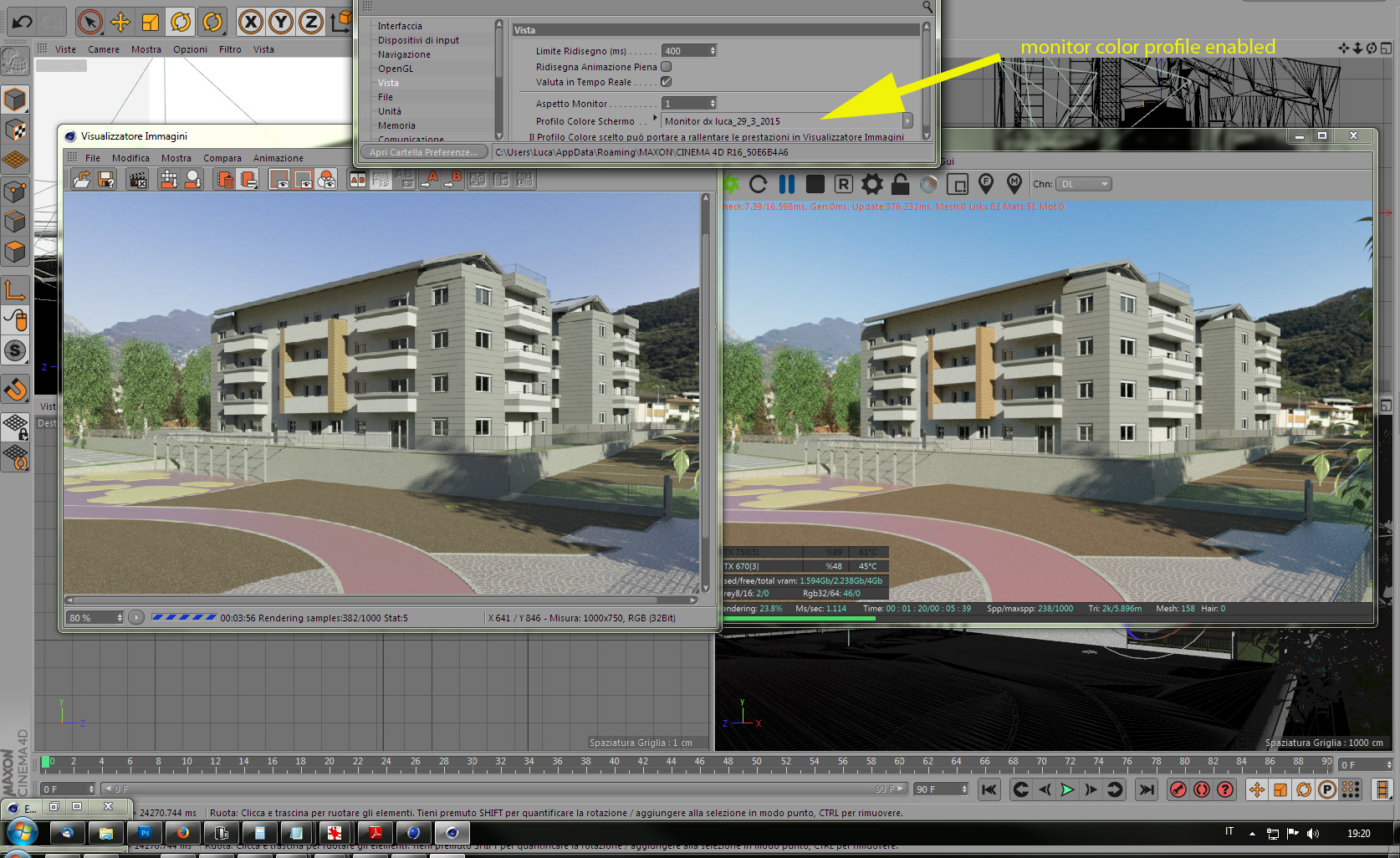Click Octane pick focus F pin

[986, 183]
